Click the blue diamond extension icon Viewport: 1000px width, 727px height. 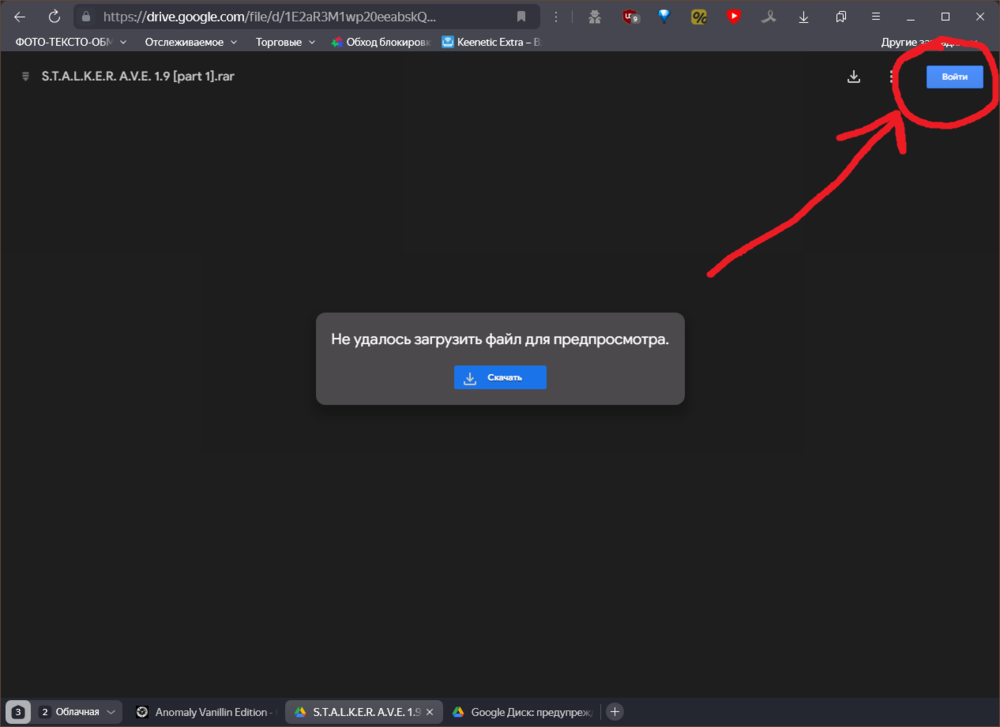664,17
